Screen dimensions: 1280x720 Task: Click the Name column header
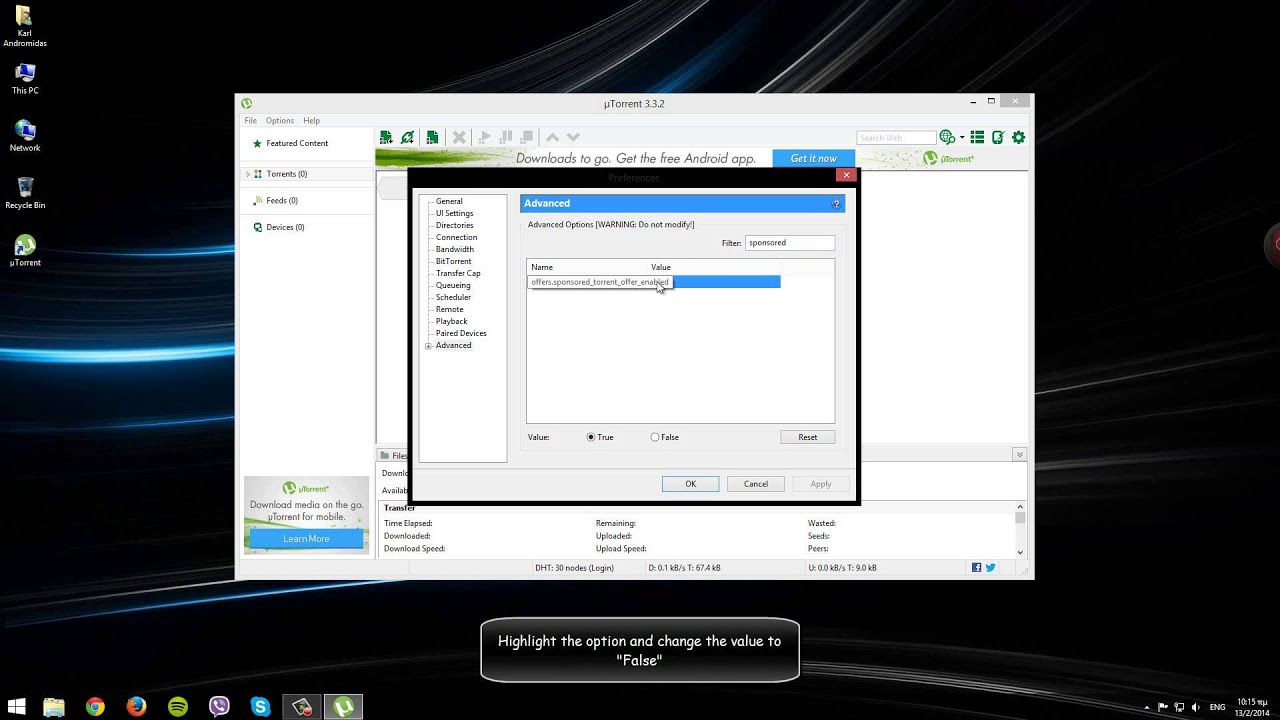(587, 267)
